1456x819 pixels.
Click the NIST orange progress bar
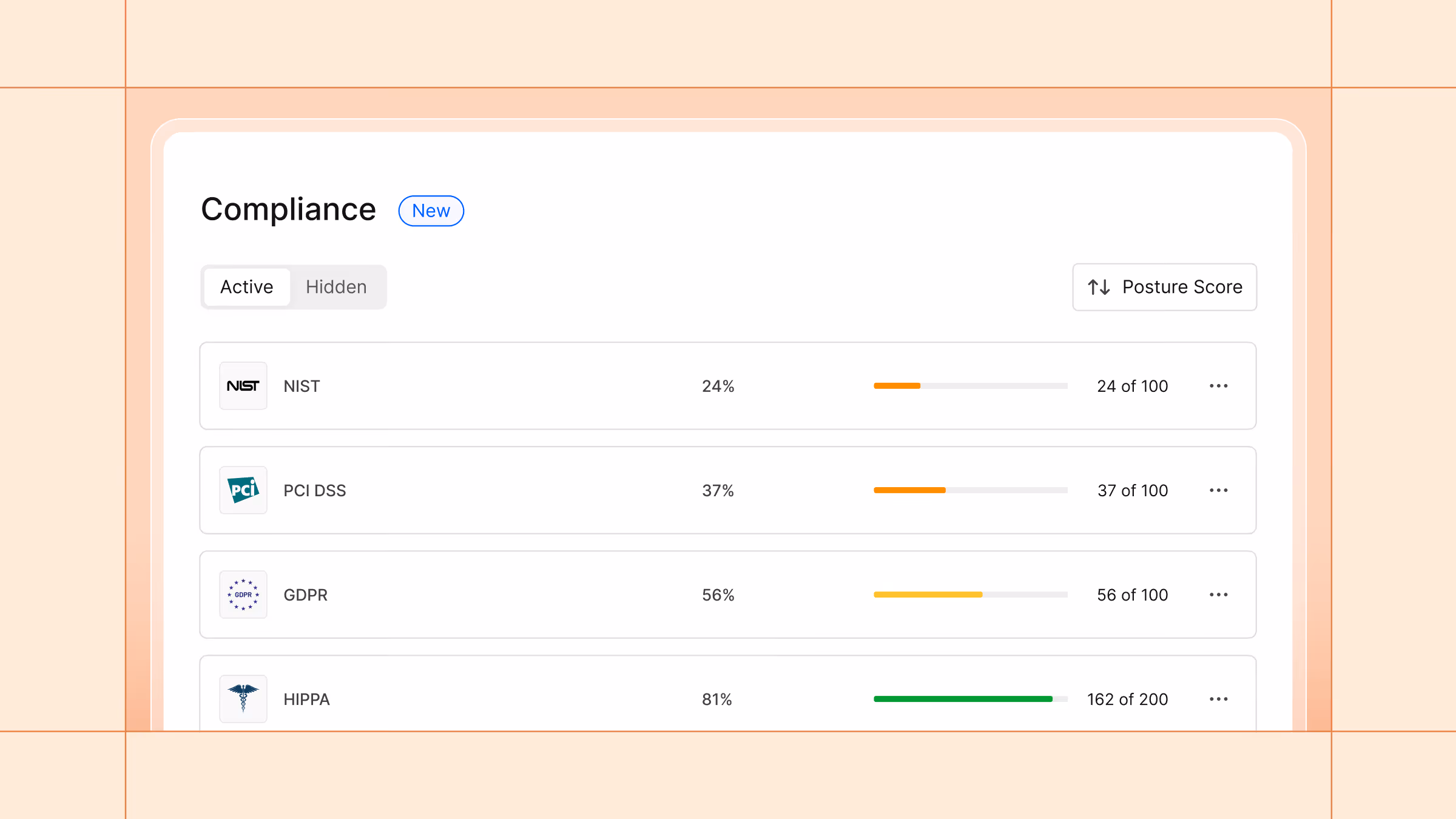click(897, 386)
